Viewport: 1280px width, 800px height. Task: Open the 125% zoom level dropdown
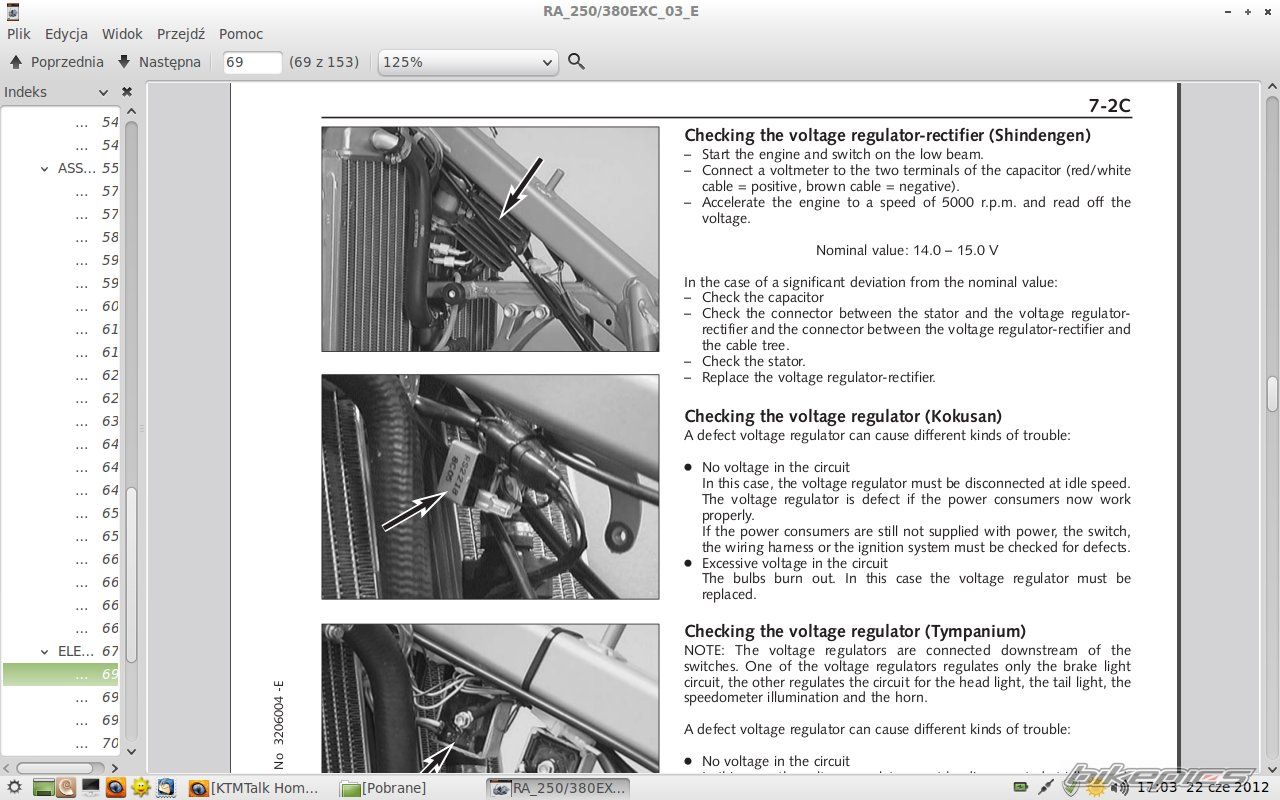467,62
